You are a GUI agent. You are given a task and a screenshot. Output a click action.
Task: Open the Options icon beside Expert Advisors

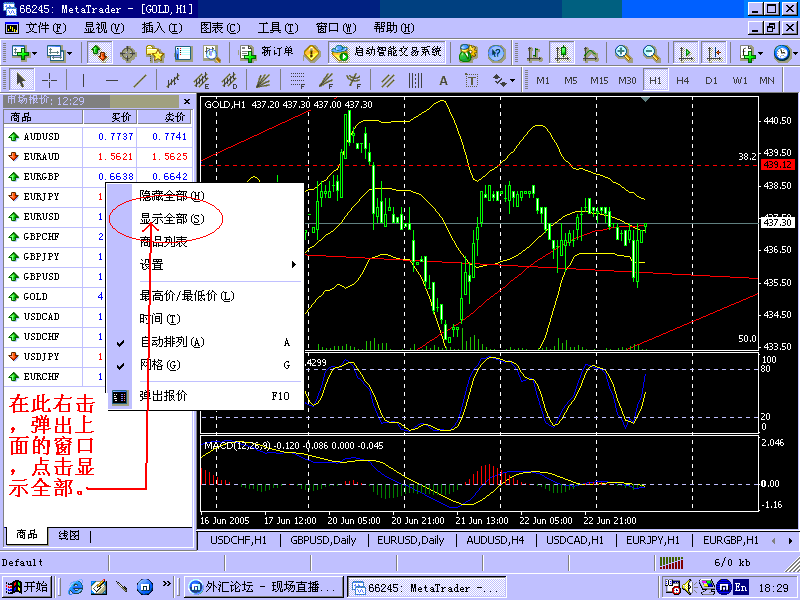(x=467, y=53)
